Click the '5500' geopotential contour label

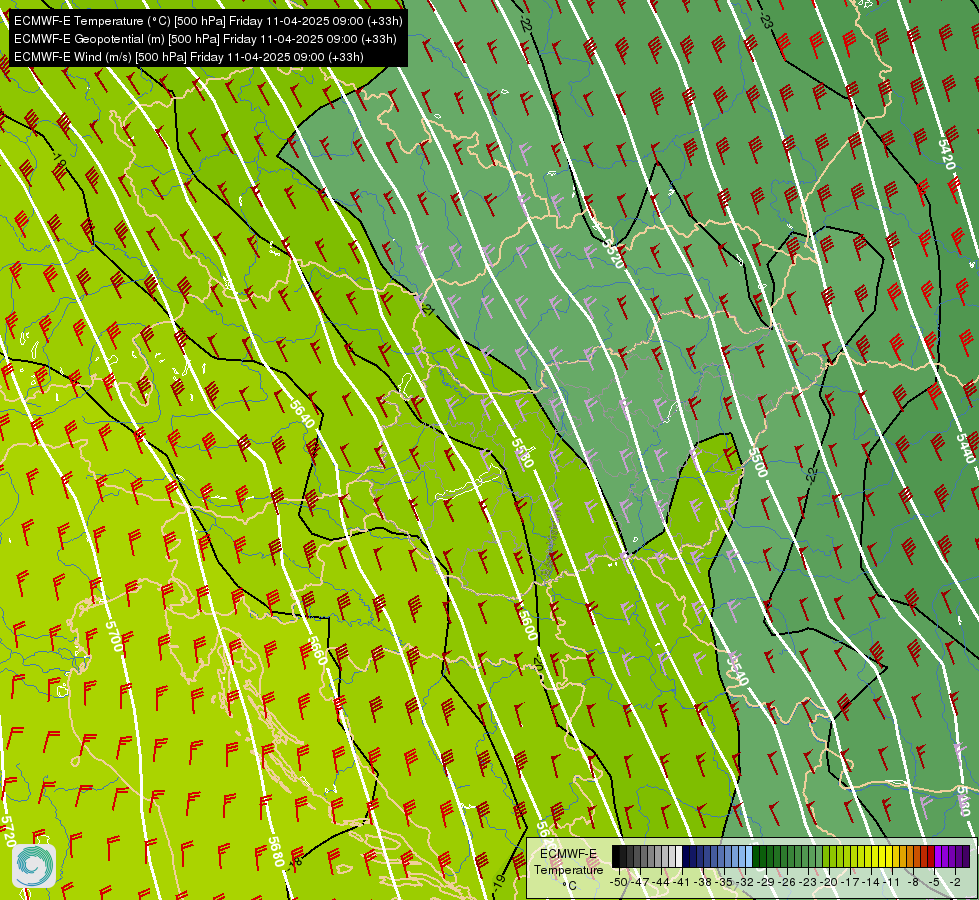[757, 462]
